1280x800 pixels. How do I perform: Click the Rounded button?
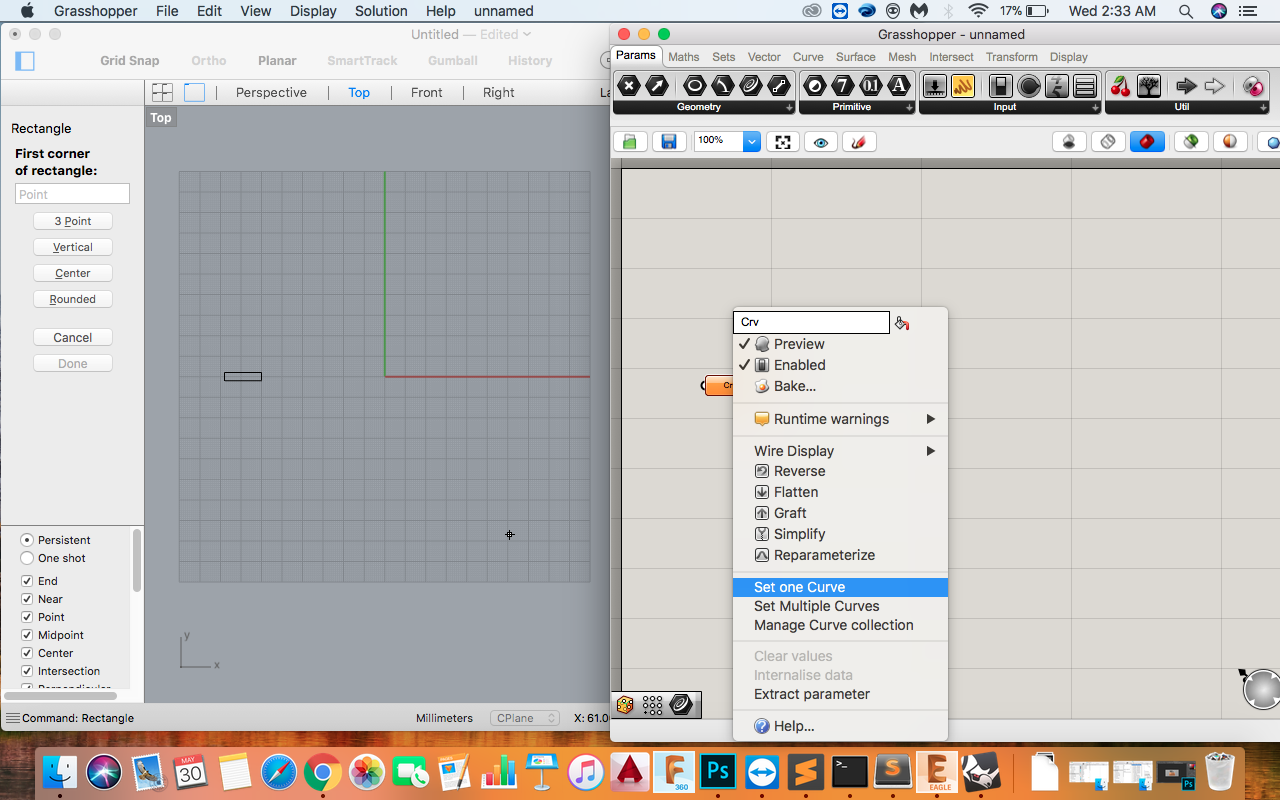(x=73, y=299)
